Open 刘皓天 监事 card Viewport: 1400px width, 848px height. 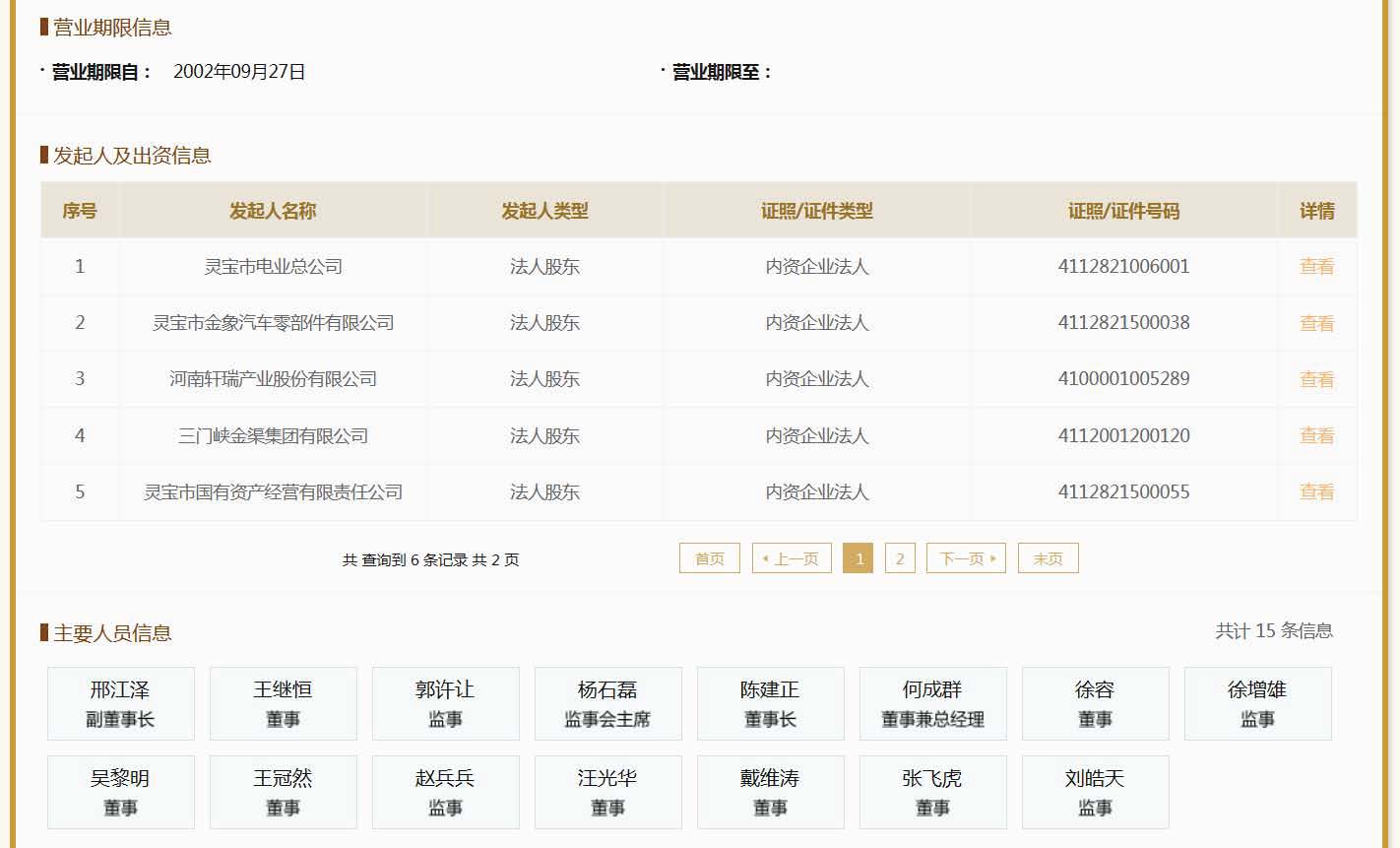(1096, 792)
